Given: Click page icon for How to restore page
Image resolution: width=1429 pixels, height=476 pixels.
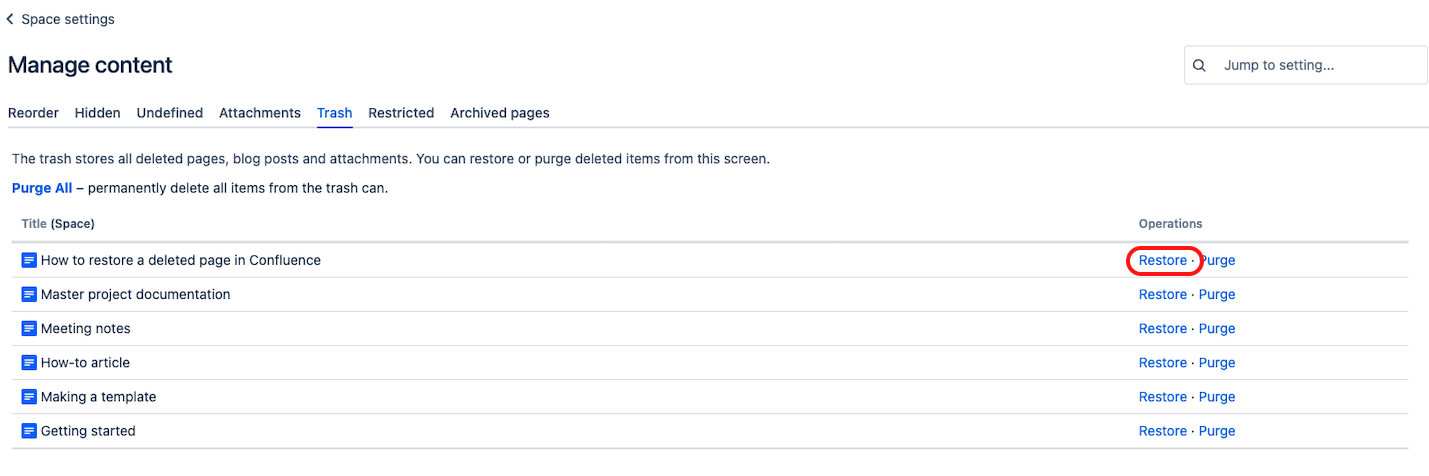Looking at the screenshot, I should click(29, 261).
